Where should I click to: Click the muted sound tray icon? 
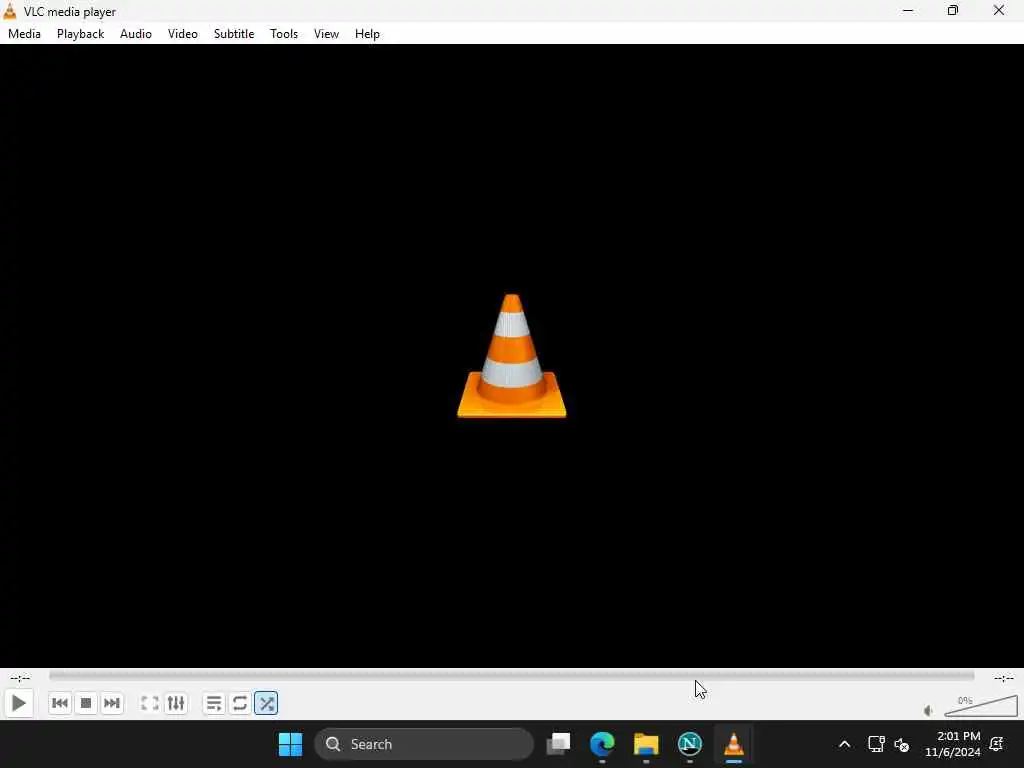[902, 744]
